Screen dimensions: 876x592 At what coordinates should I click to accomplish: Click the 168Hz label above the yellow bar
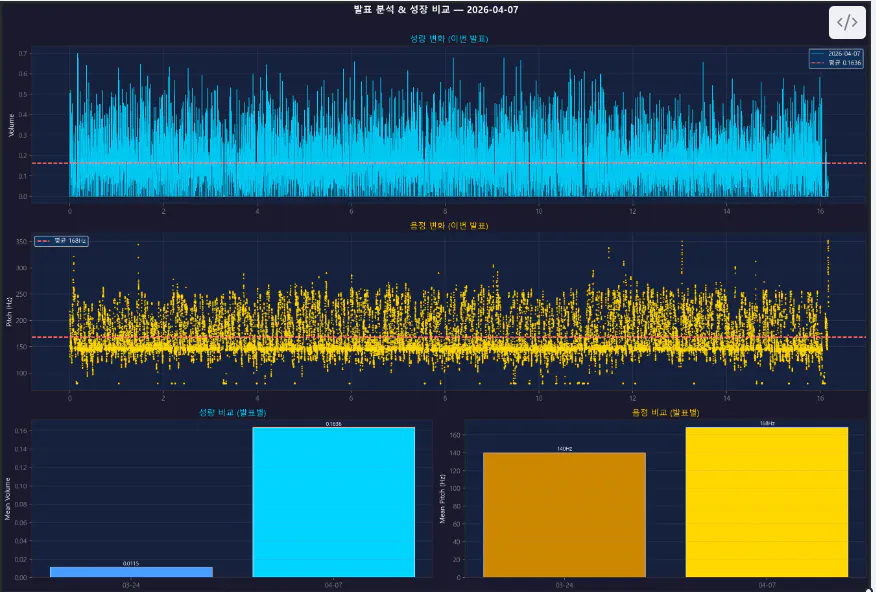point(766,423)
